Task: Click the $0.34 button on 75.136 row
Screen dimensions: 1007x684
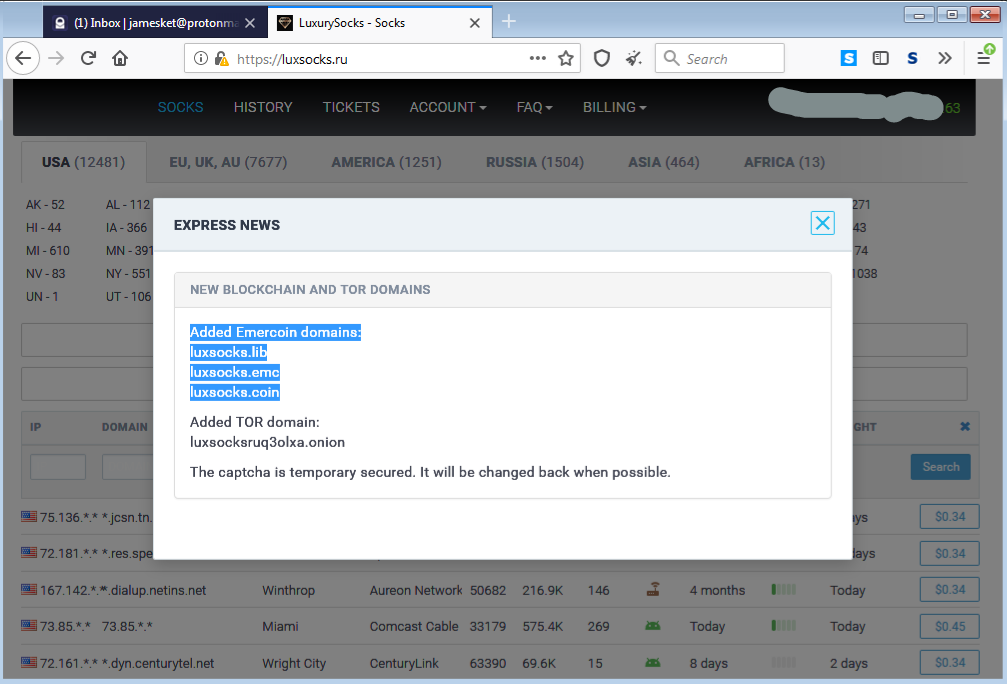Action: [x=950, y=516]
